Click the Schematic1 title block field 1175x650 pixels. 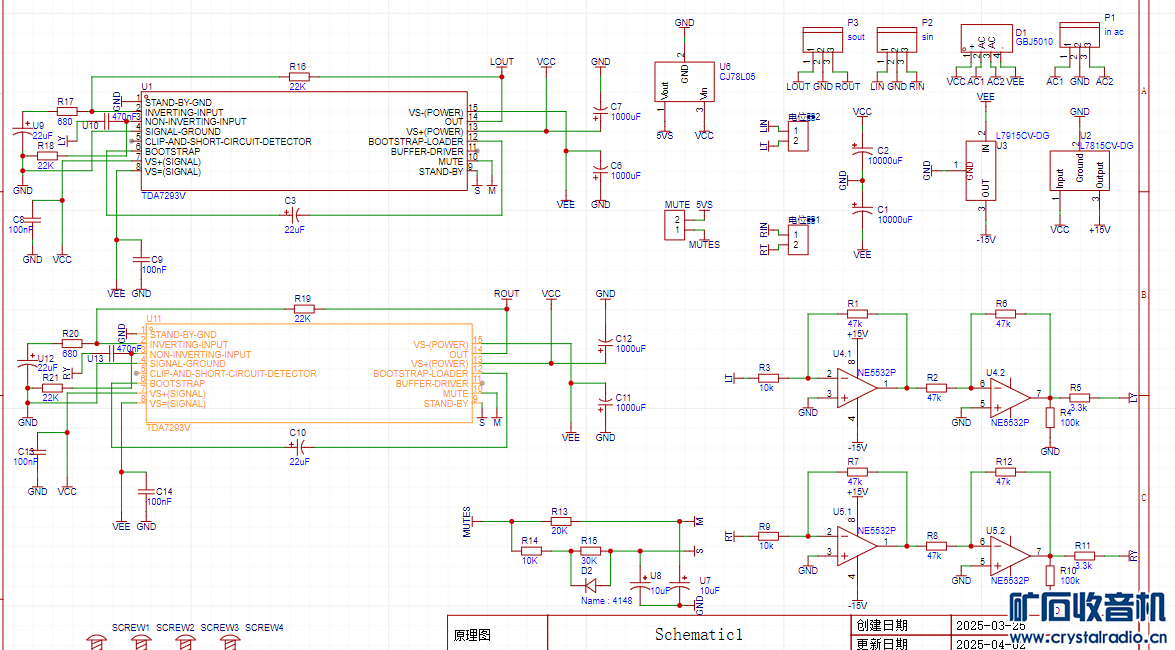coord(698,634)
